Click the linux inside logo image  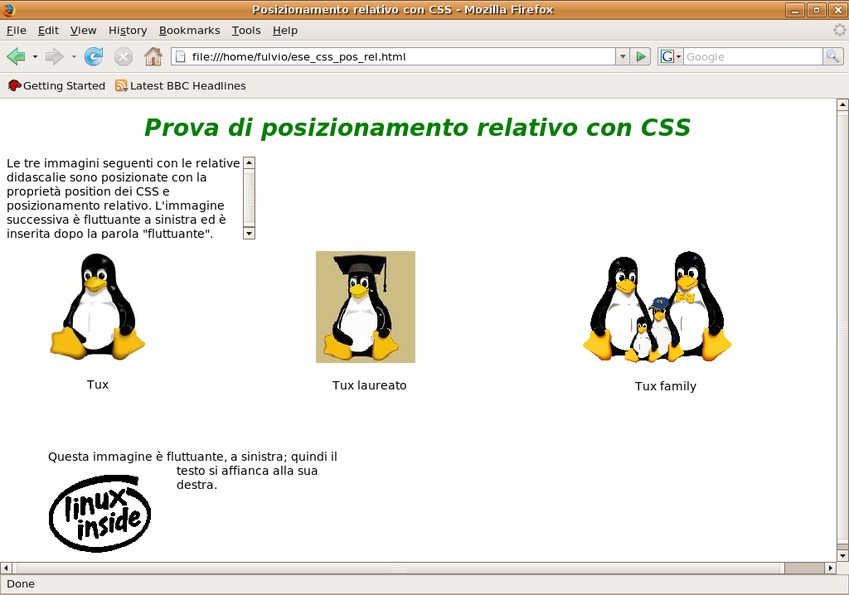tap(100, 513)
